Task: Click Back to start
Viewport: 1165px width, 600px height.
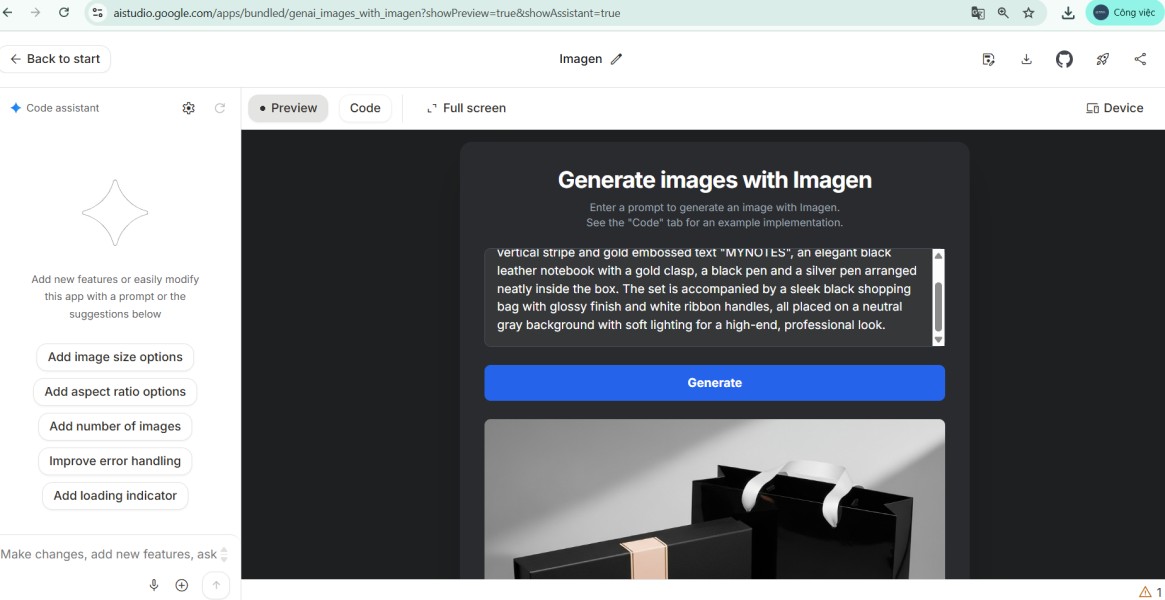Action: (55, 59)
